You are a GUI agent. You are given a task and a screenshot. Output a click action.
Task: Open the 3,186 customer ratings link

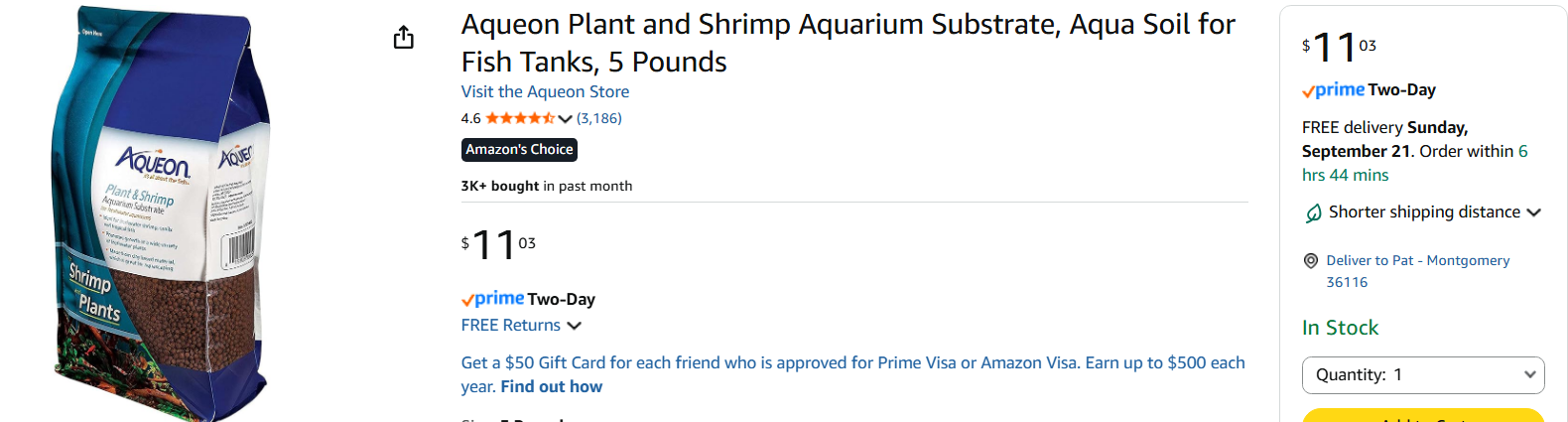pyautogui.click(x=599, y=118)
